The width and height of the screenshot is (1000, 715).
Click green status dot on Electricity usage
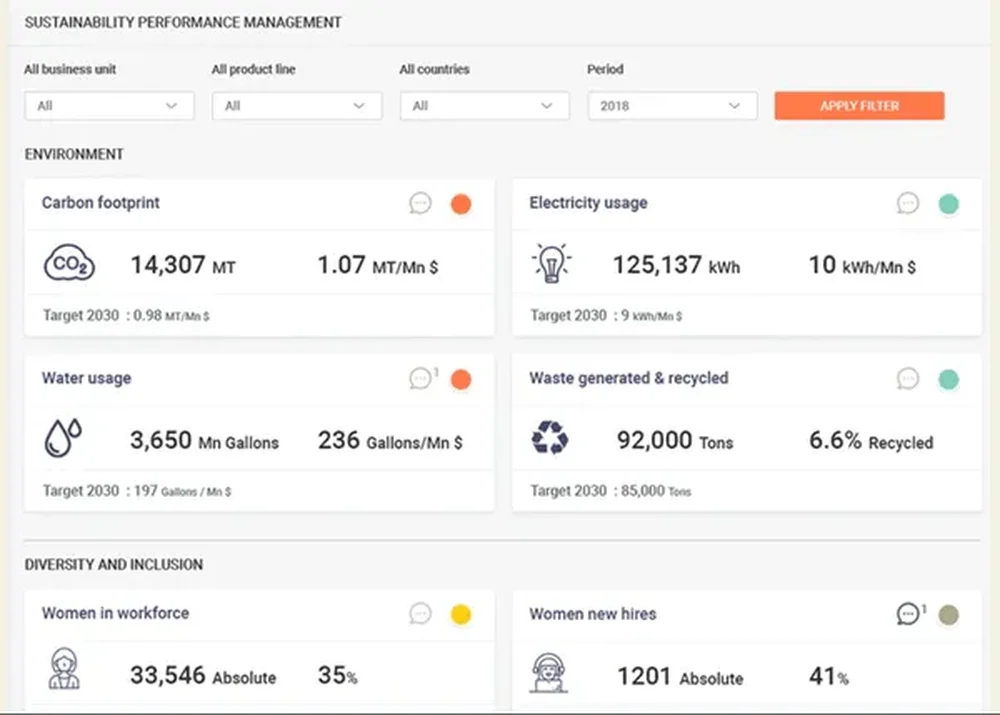pos(948,204)
